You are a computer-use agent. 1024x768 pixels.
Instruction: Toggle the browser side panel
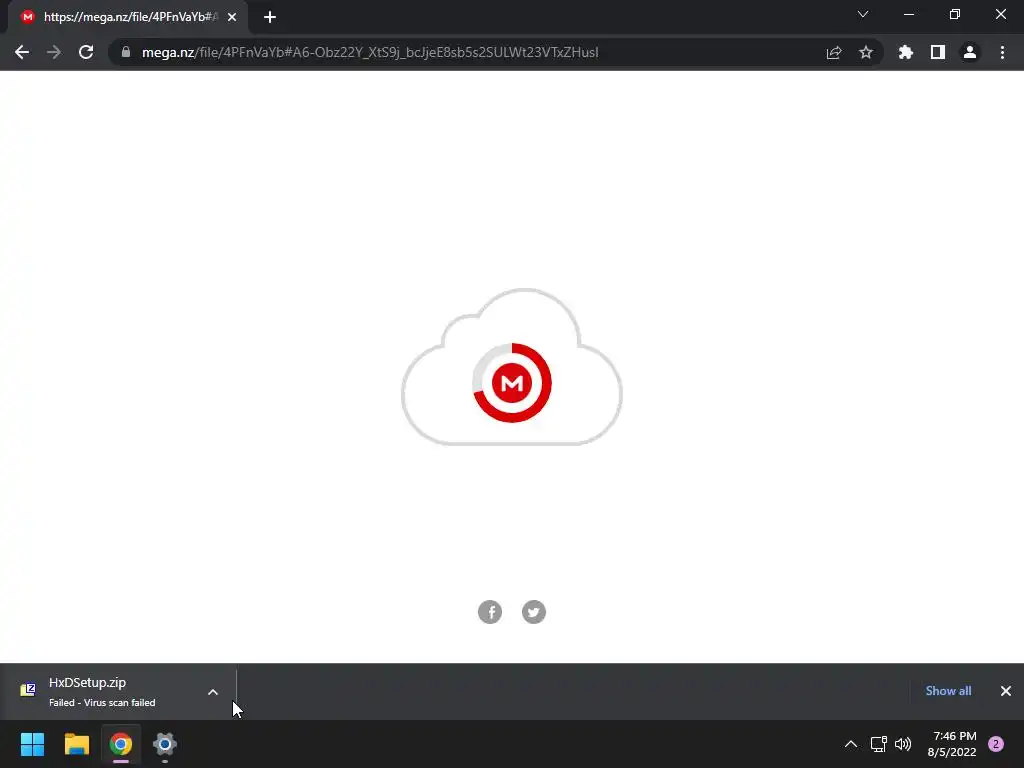click(938, 52)
